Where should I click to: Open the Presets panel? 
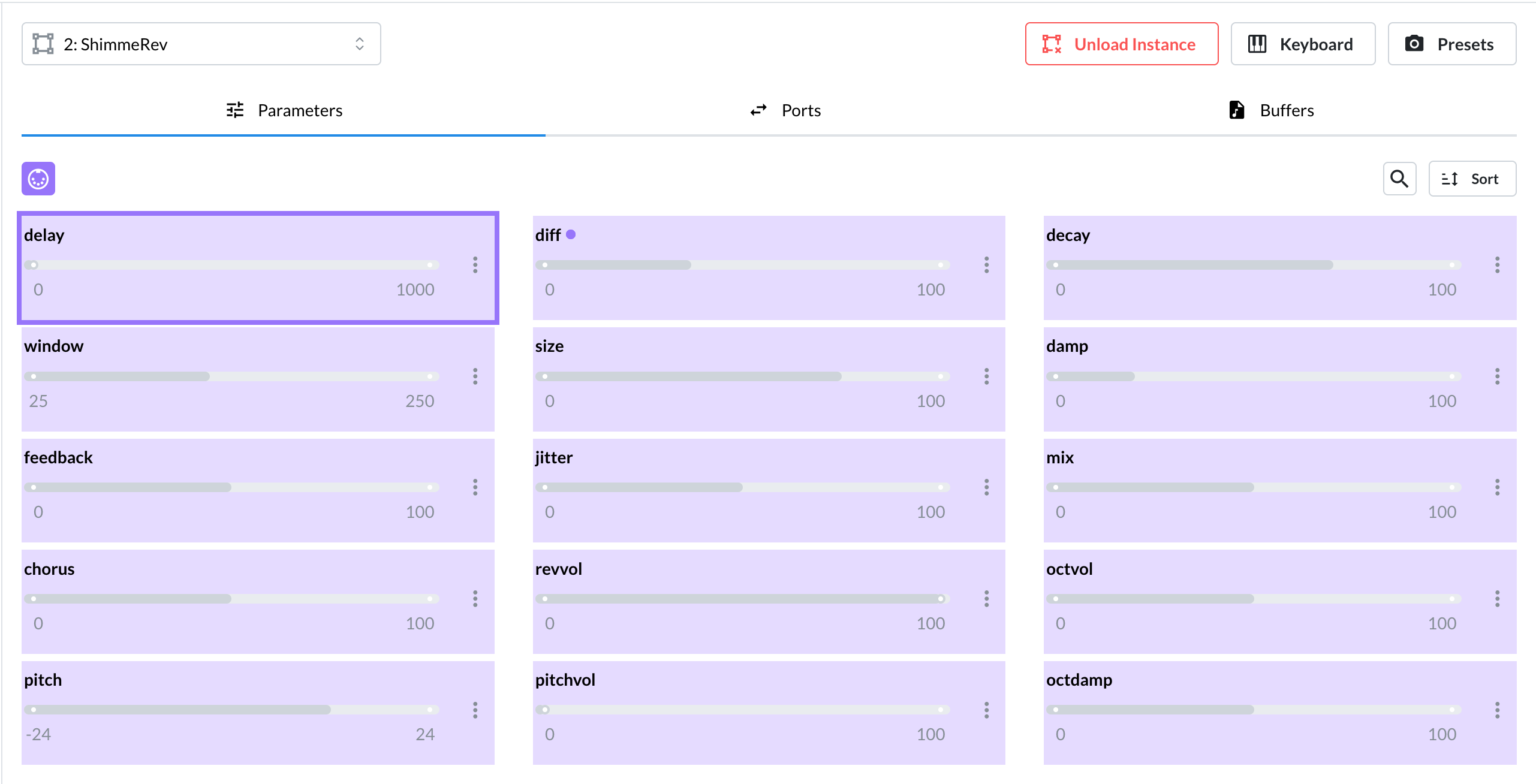coord(1451,43)
